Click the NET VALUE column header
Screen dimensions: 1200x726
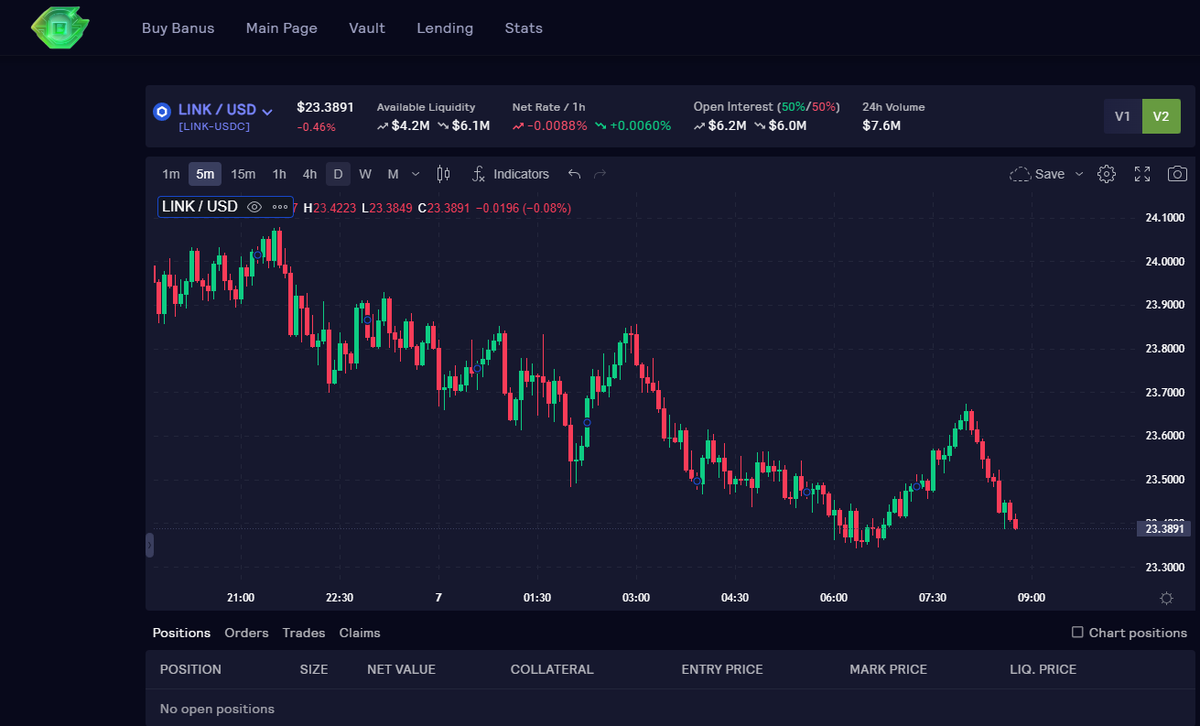tap(401, 669)
